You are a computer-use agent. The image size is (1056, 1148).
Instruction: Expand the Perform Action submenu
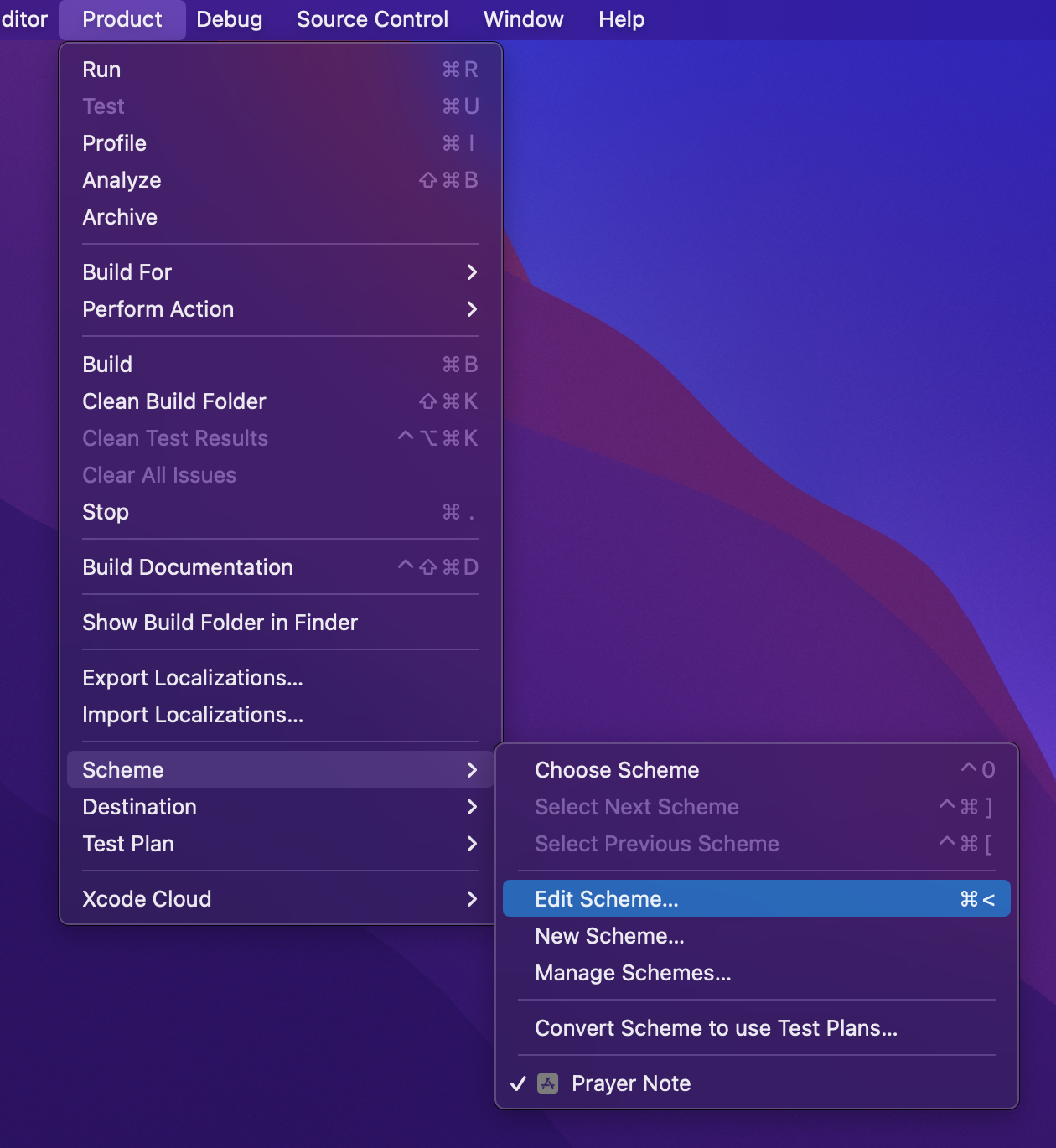point(281,309)
